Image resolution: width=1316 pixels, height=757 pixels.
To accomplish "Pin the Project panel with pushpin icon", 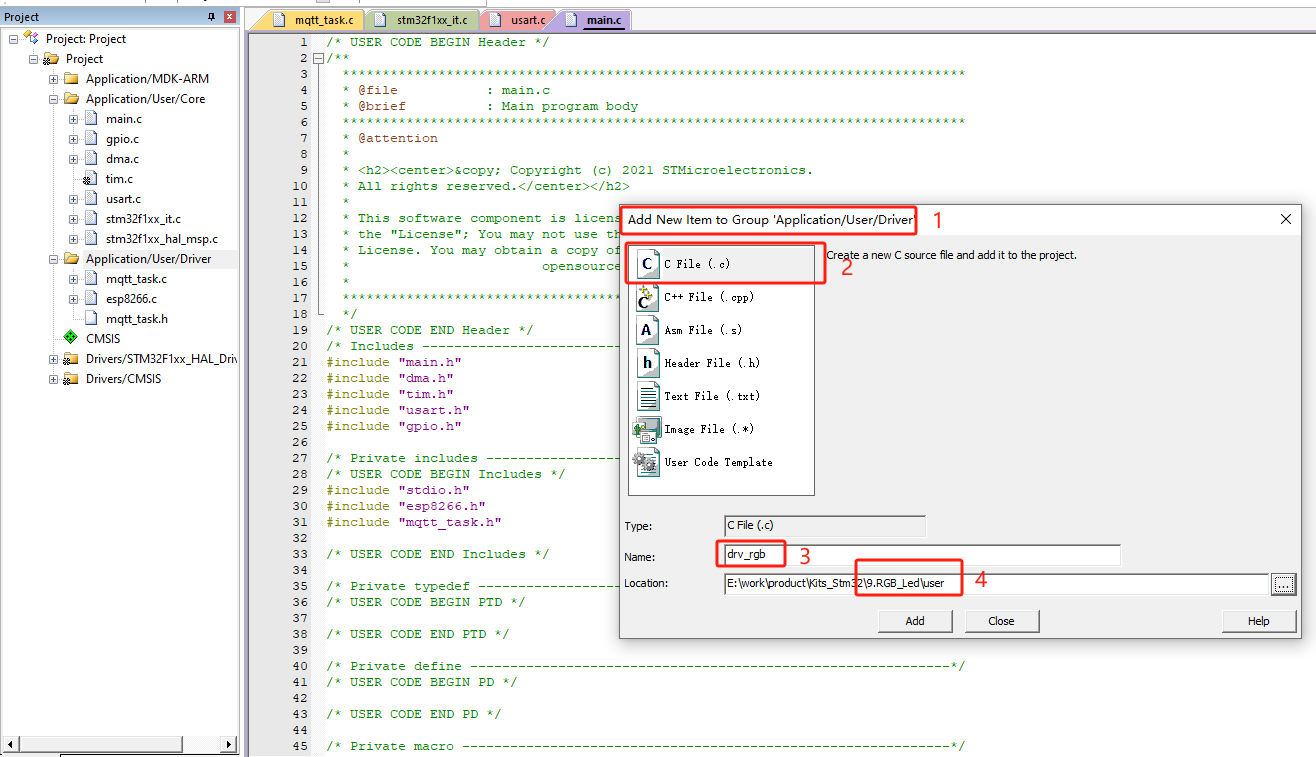I will [211, 17].
